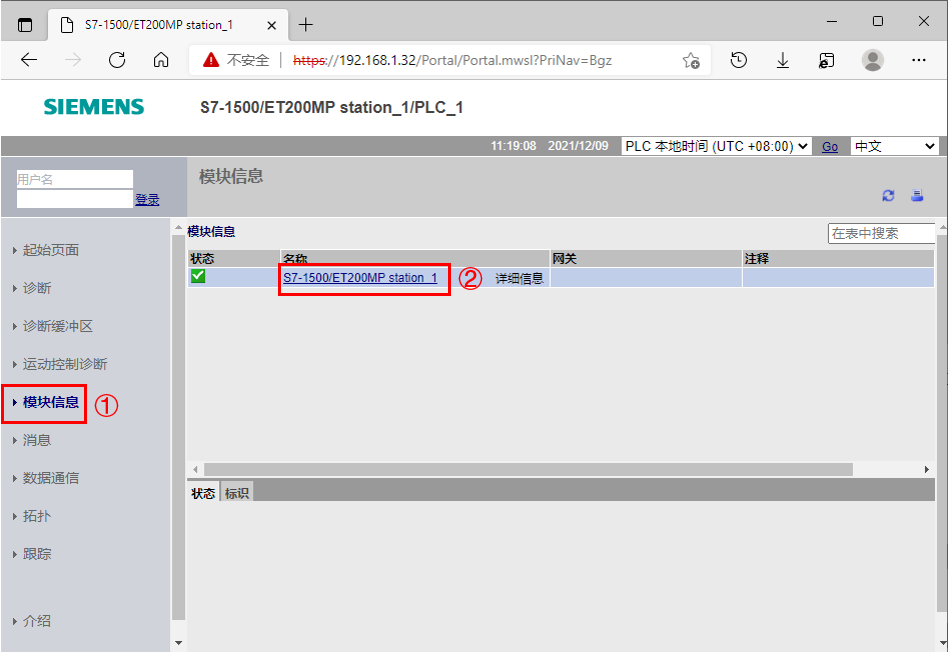Open the collections icon in the toolbar
The image size is (948, 652).
pos(826,60)
